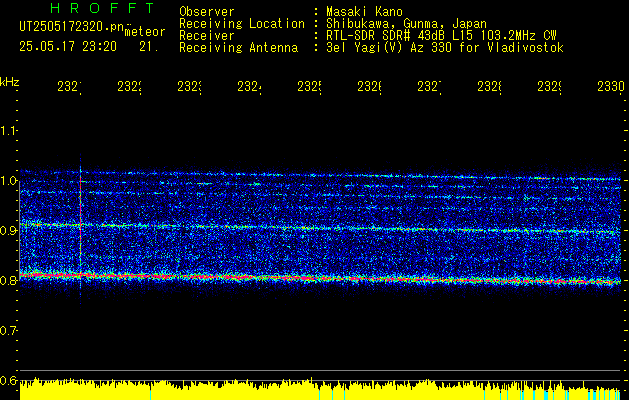
Task: Click the '21.' value beside timestamp
Action: (x=149, y=47)
